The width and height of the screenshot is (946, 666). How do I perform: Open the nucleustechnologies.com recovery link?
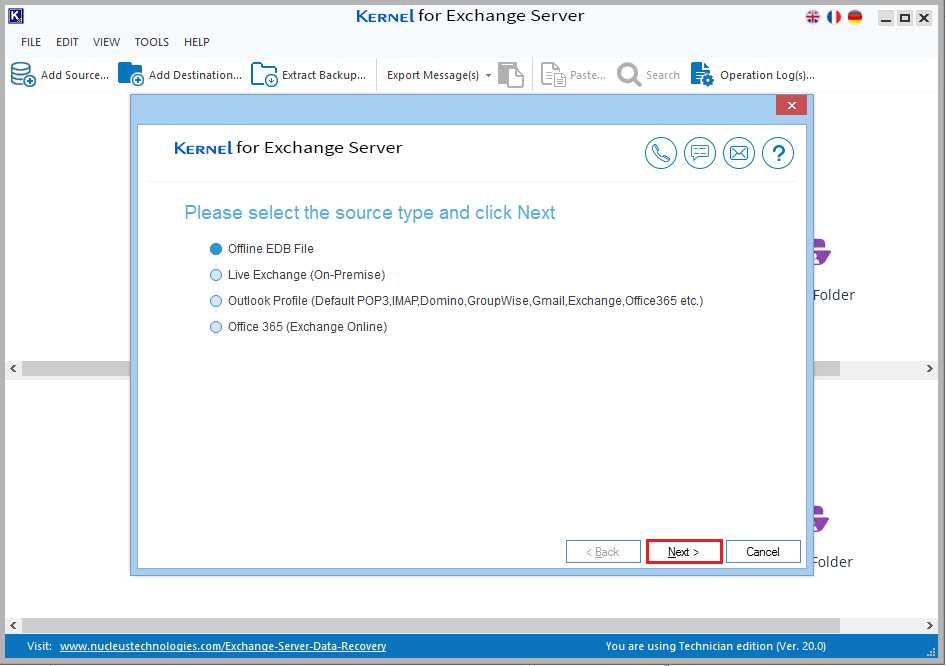point(223,646)
